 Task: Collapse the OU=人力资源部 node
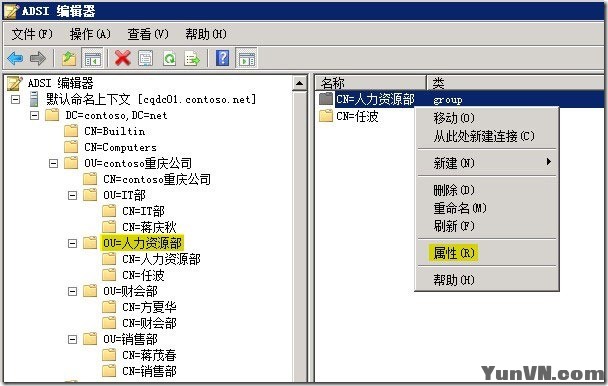pos(73,243)
